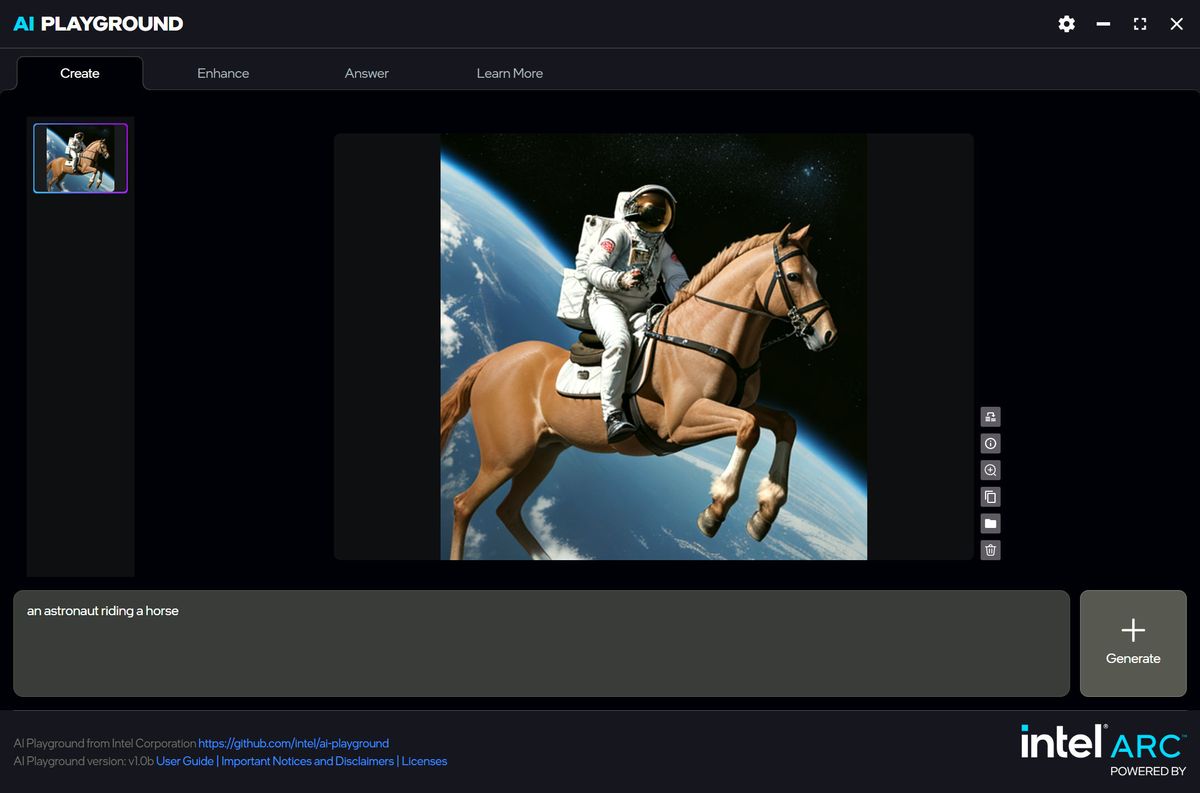Open the Licenses link
Viewport: 1200px width, 793px height.
click(424, 761)
